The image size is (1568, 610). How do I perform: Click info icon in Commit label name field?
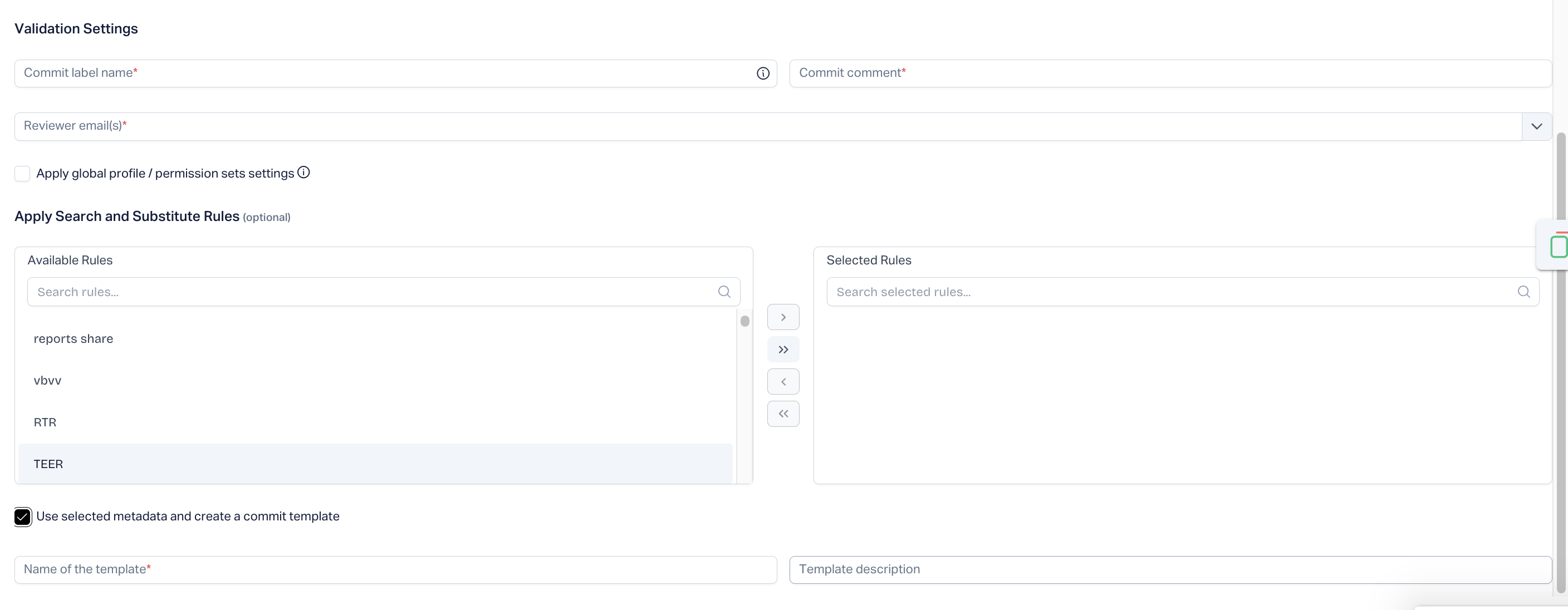tap(763, 73)
